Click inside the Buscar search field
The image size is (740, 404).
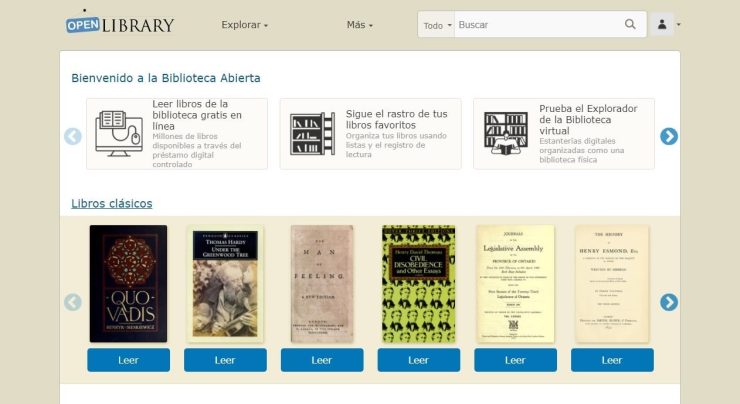(x=538, y=25)
